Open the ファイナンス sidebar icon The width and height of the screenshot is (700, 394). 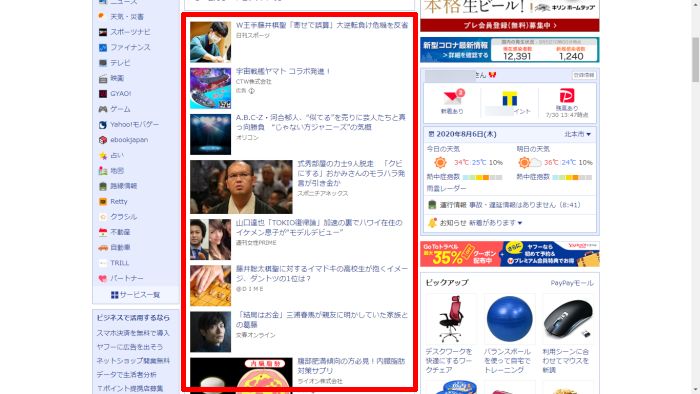103,47
